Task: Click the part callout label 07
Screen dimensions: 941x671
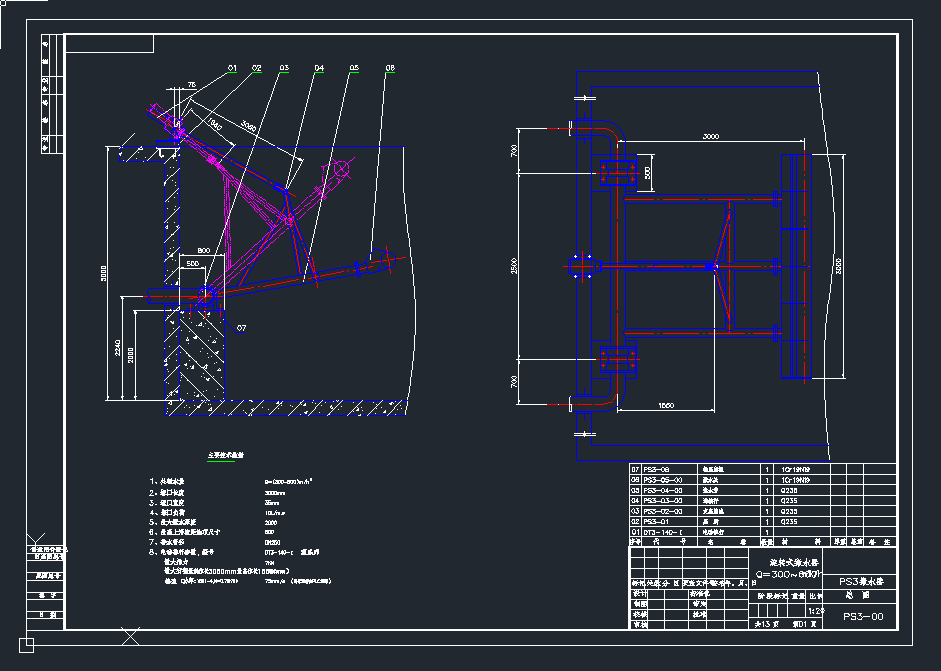Action: [240, 327]
